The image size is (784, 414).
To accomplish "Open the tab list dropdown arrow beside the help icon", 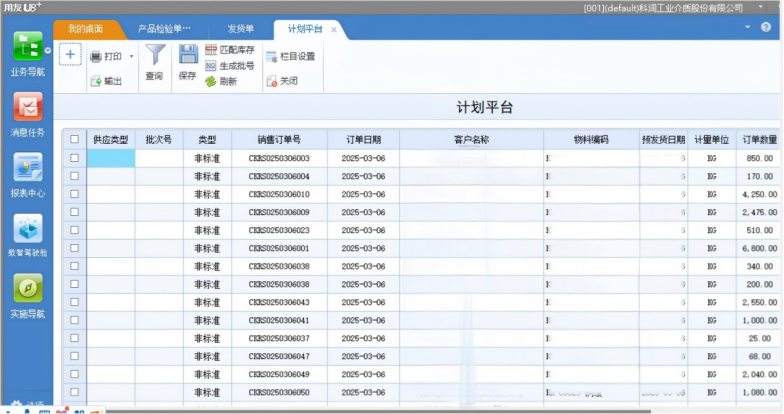I will click(748, 27).
